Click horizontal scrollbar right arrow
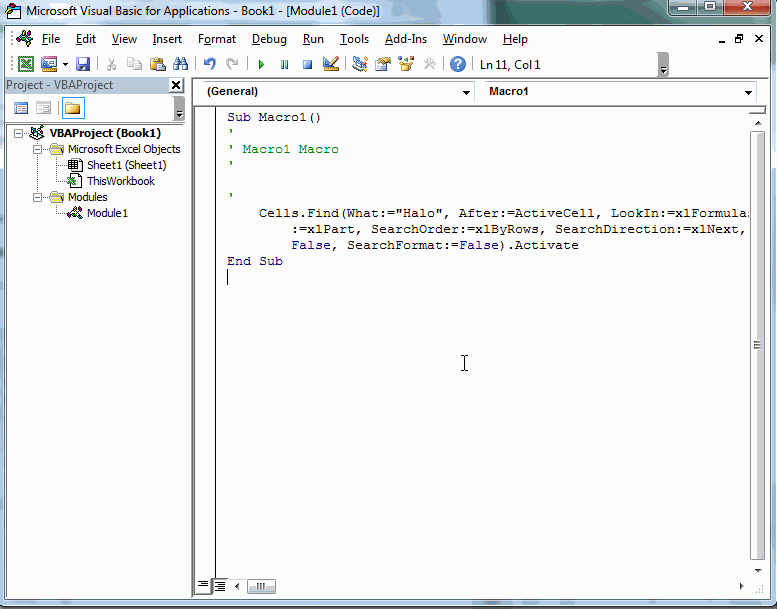Viewport: 777px width, 609px height. pyautogui.click(x=741, y=586)
